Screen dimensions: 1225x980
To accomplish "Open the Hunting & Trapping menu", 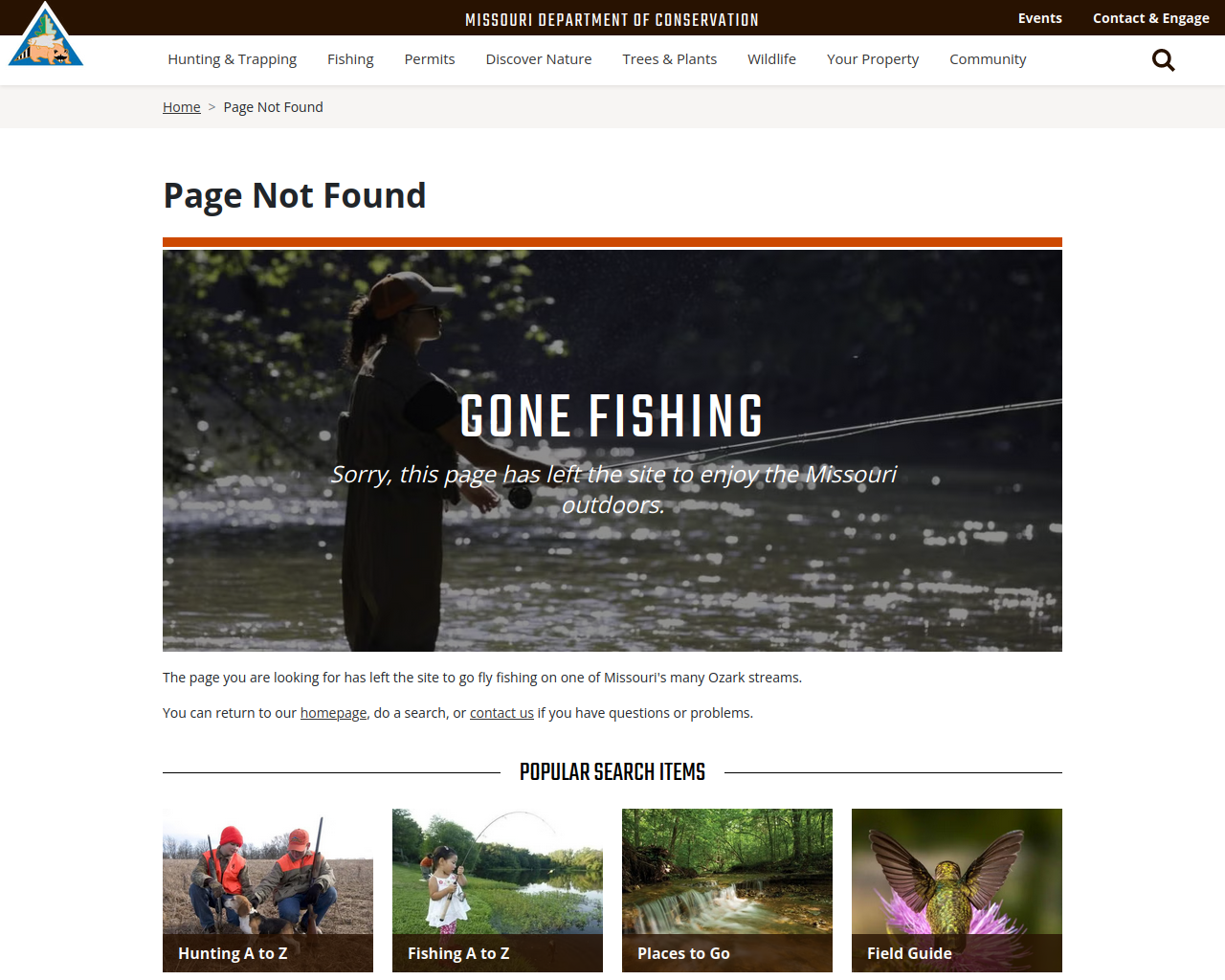I will click(233, 59).
